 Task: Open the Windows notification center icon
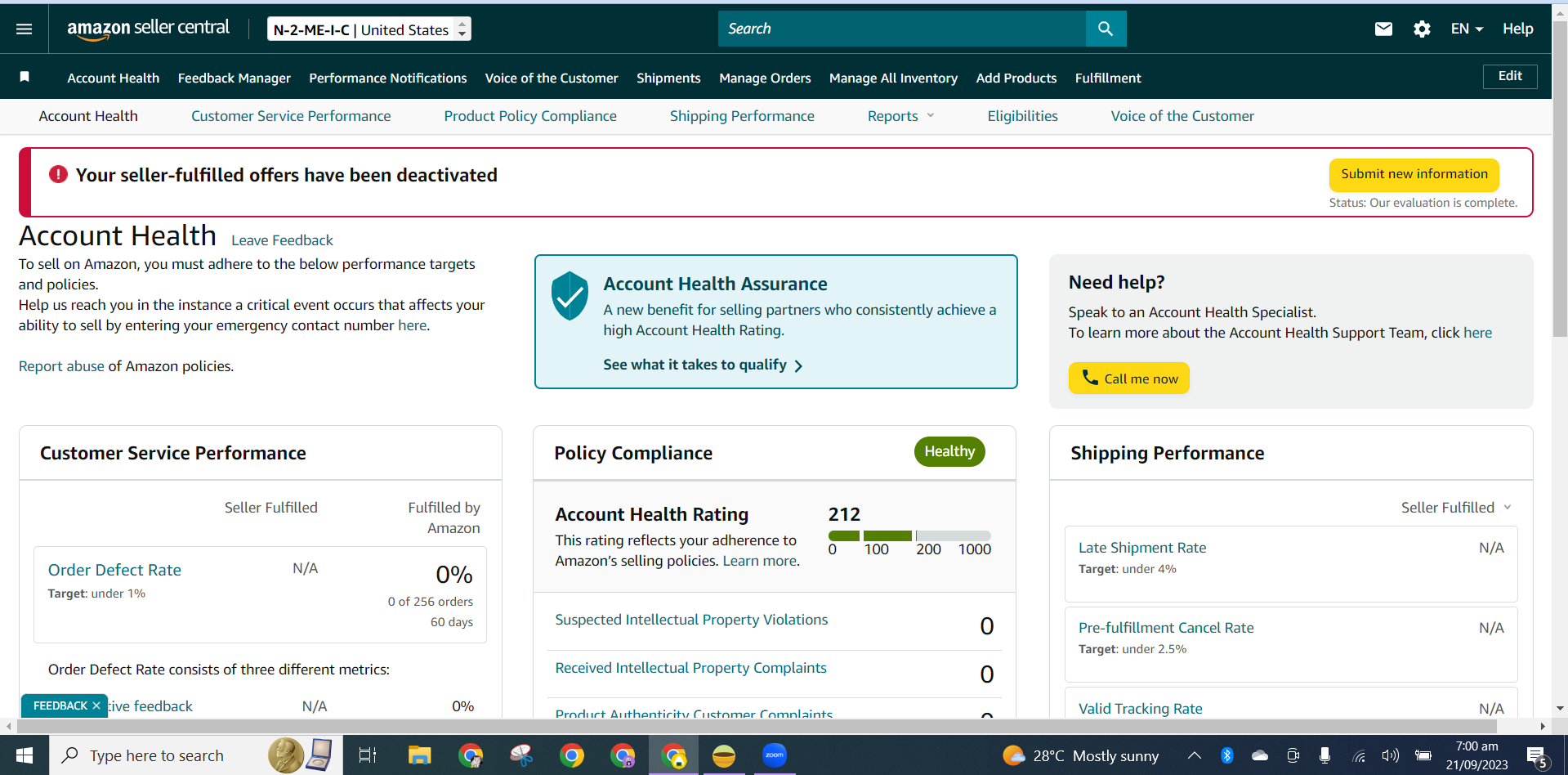click(1537, 756)
